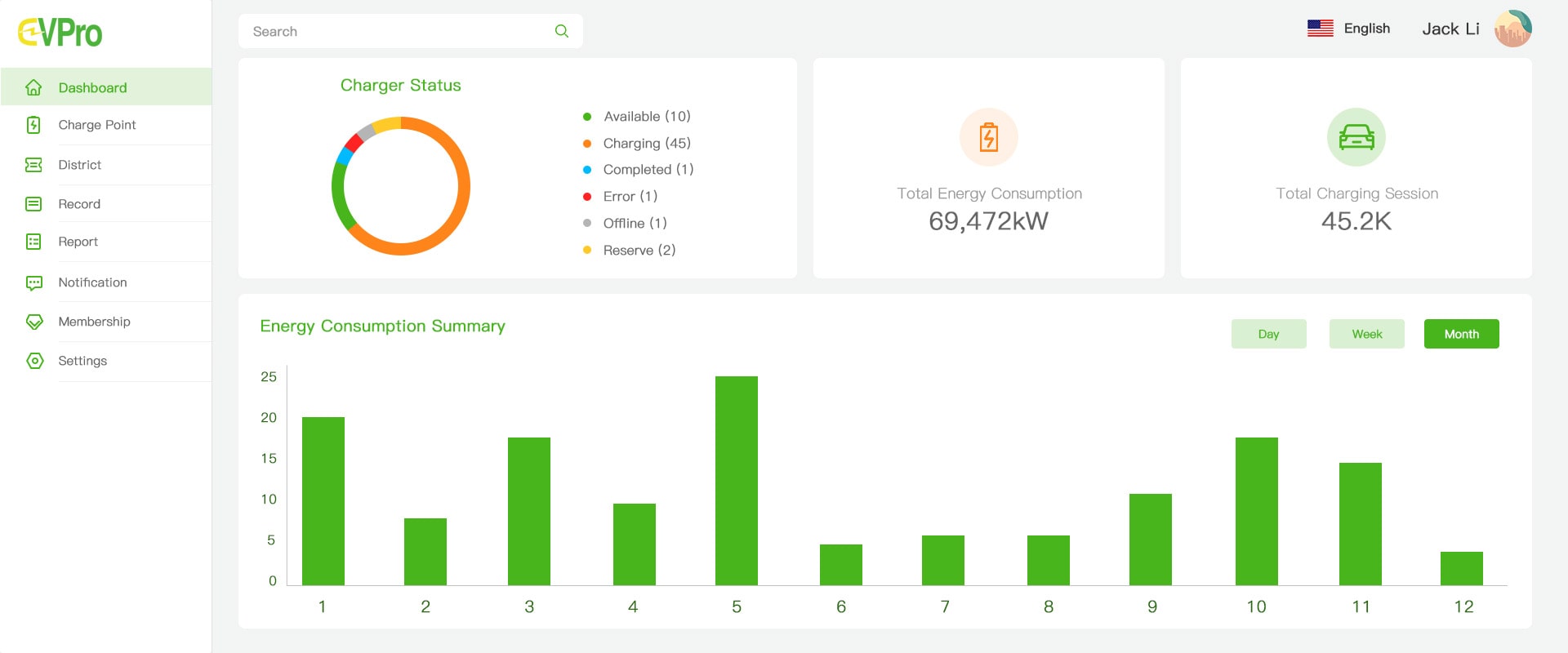Open the Charge Point menu item
This screenshot has width=1568, height=653.
pos(106,125)
